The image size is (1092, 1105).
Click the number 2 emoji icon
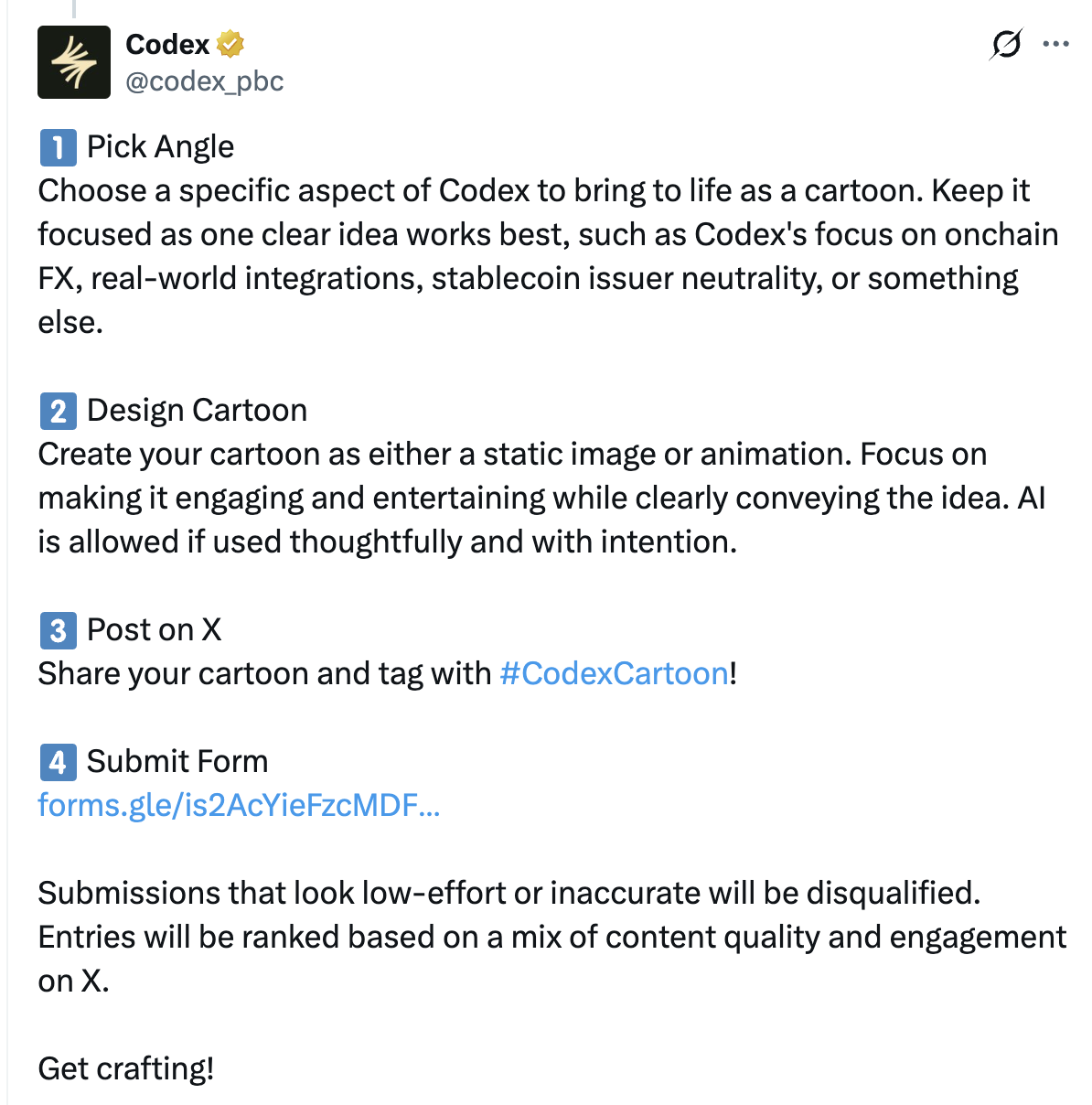(58, 411)
